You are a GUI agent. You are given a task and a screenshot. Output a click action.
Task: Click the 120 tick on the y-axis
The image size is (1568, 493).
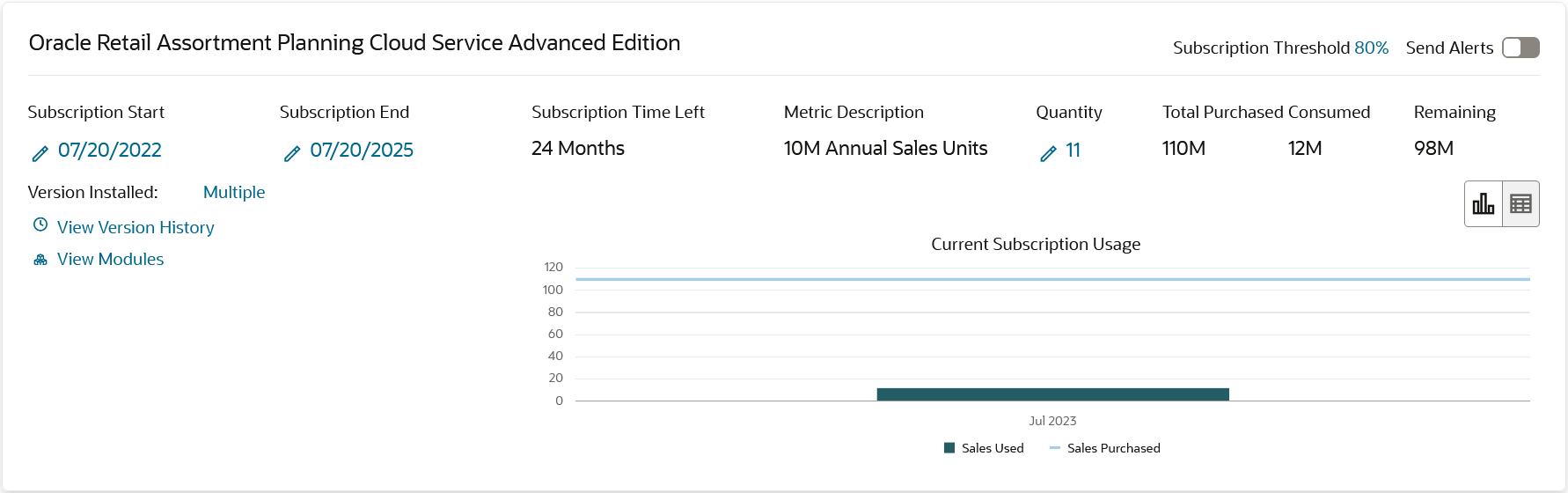coord(553,267)
